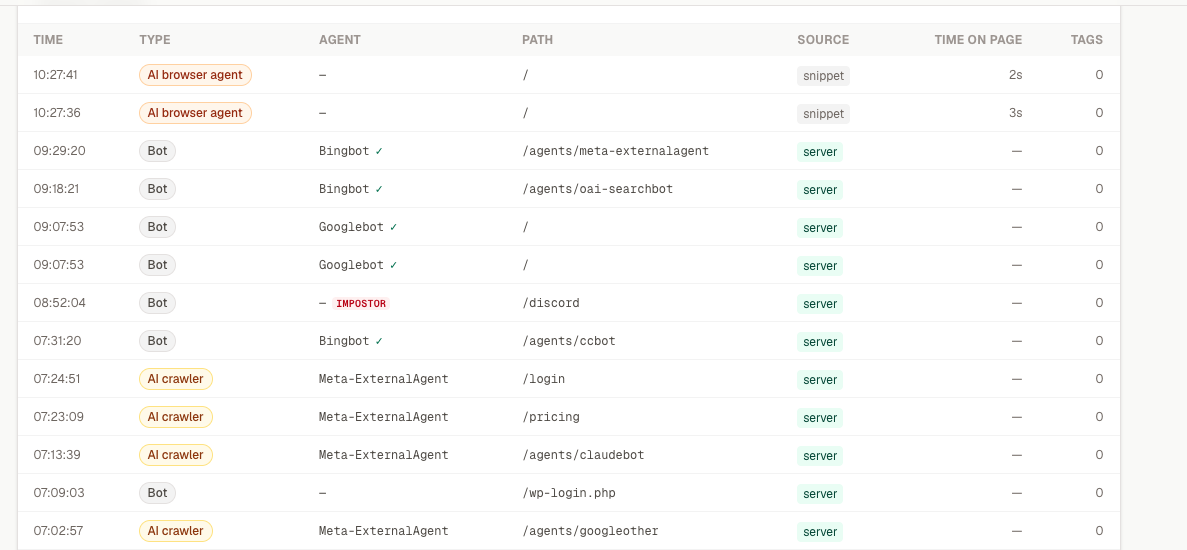Click Bingbot agent name in the /agents/ccbot row
Image resolution: width=1187 pixels, height=550 pixels.
[x=344, y=340]
